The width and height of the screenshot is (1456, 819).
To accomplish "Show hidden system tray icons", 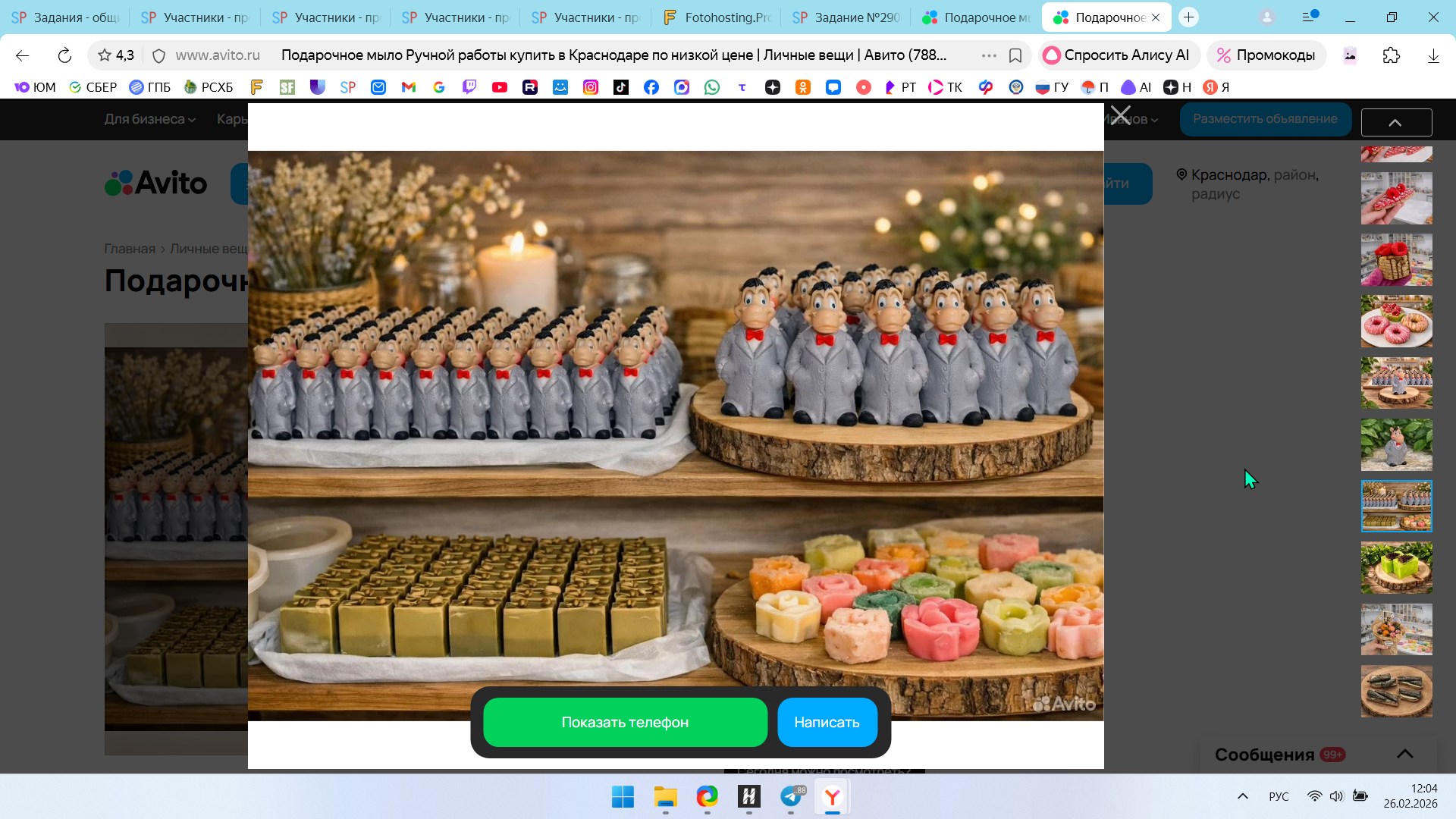I will click(x=1242, y=796).
